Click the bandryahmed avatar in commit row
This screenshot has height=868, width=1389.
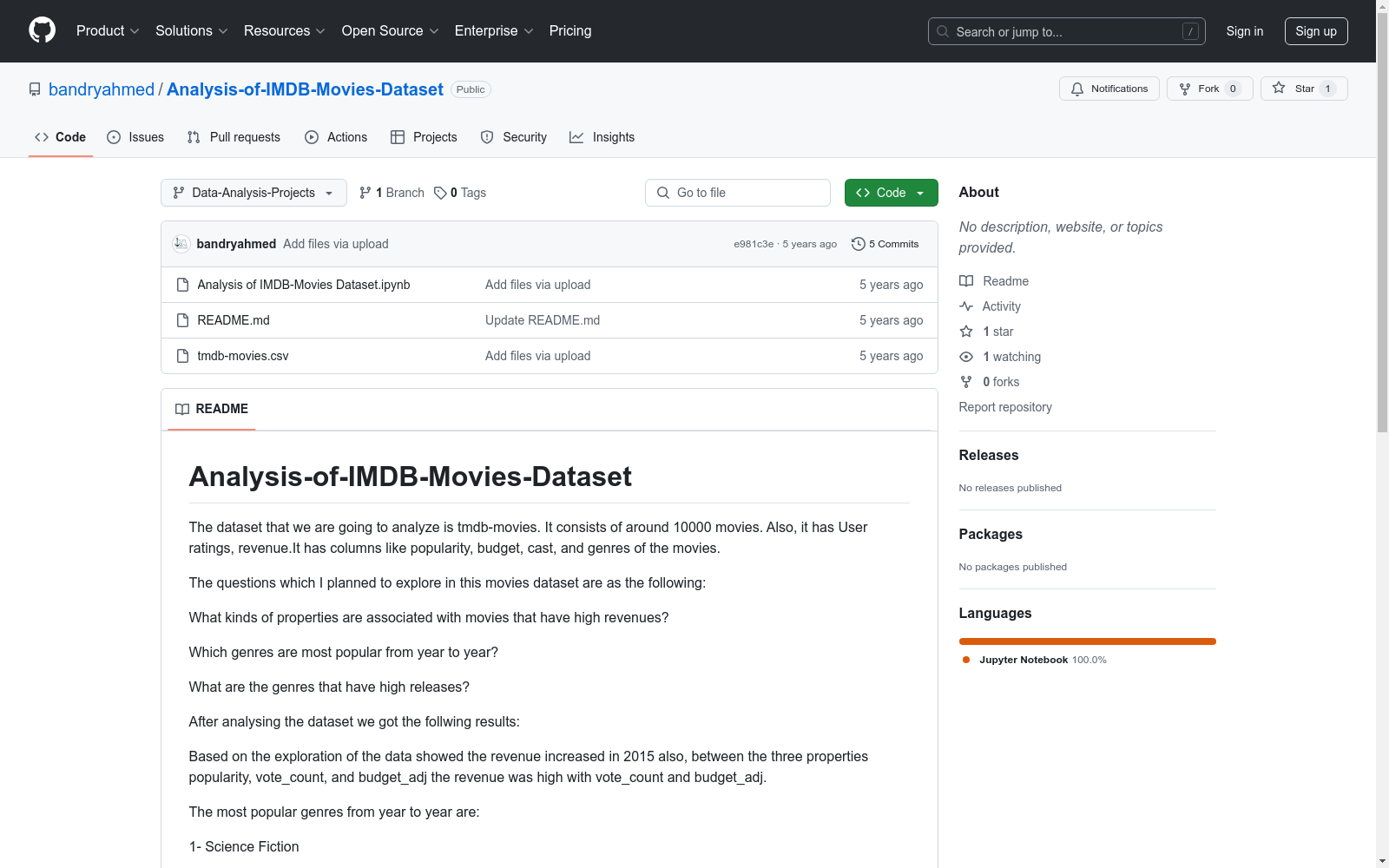click(181, 244)
